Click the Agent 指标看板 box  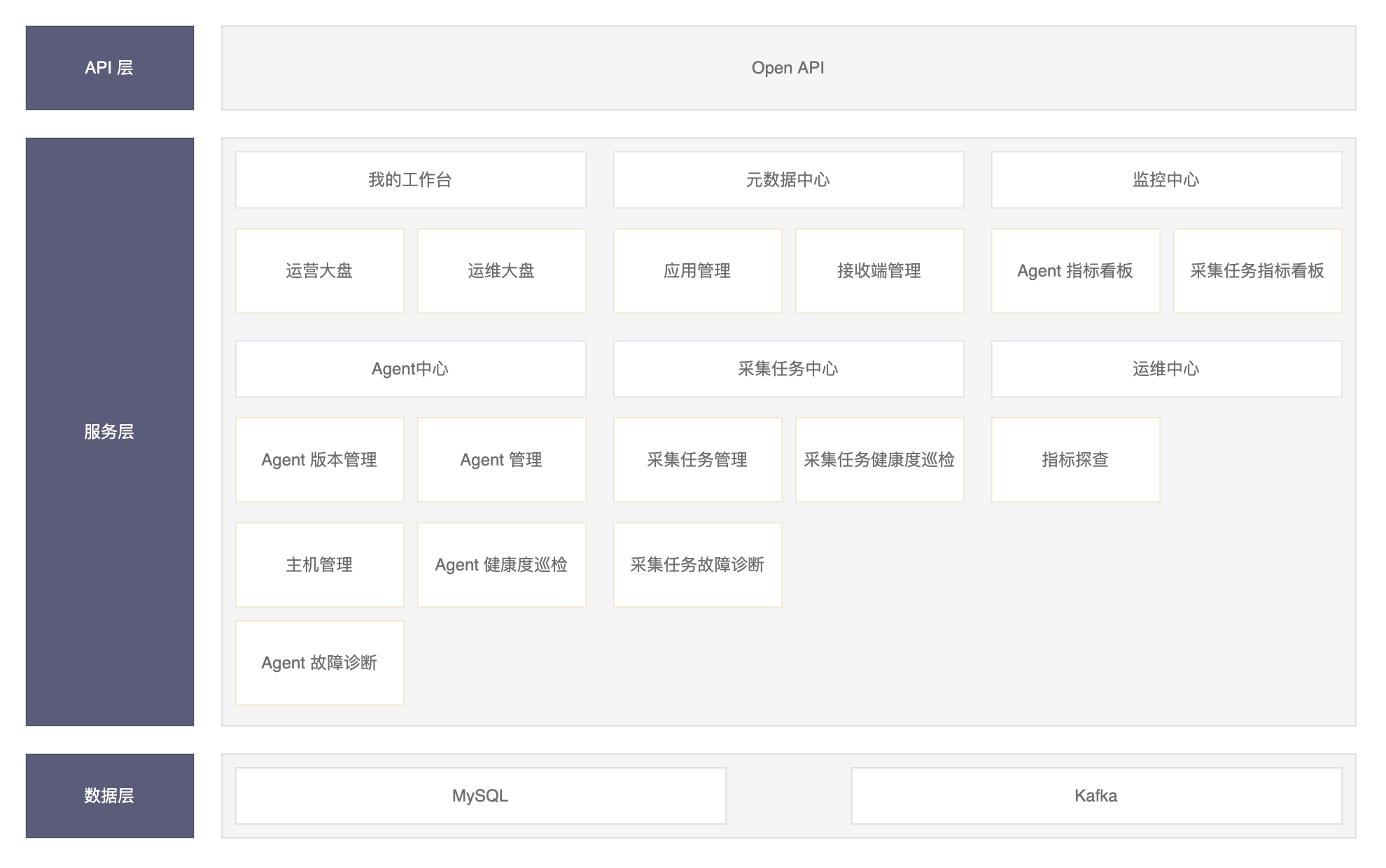1075,271
